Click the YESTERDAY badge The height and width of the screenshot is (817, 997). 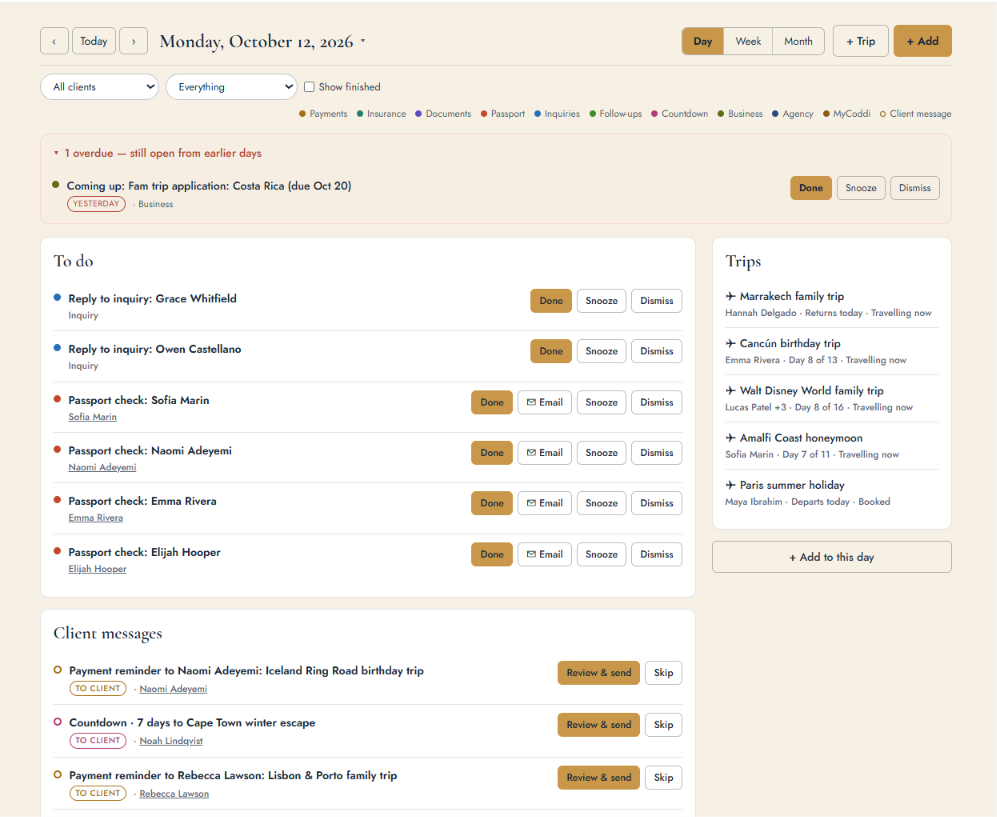(96, 203)
